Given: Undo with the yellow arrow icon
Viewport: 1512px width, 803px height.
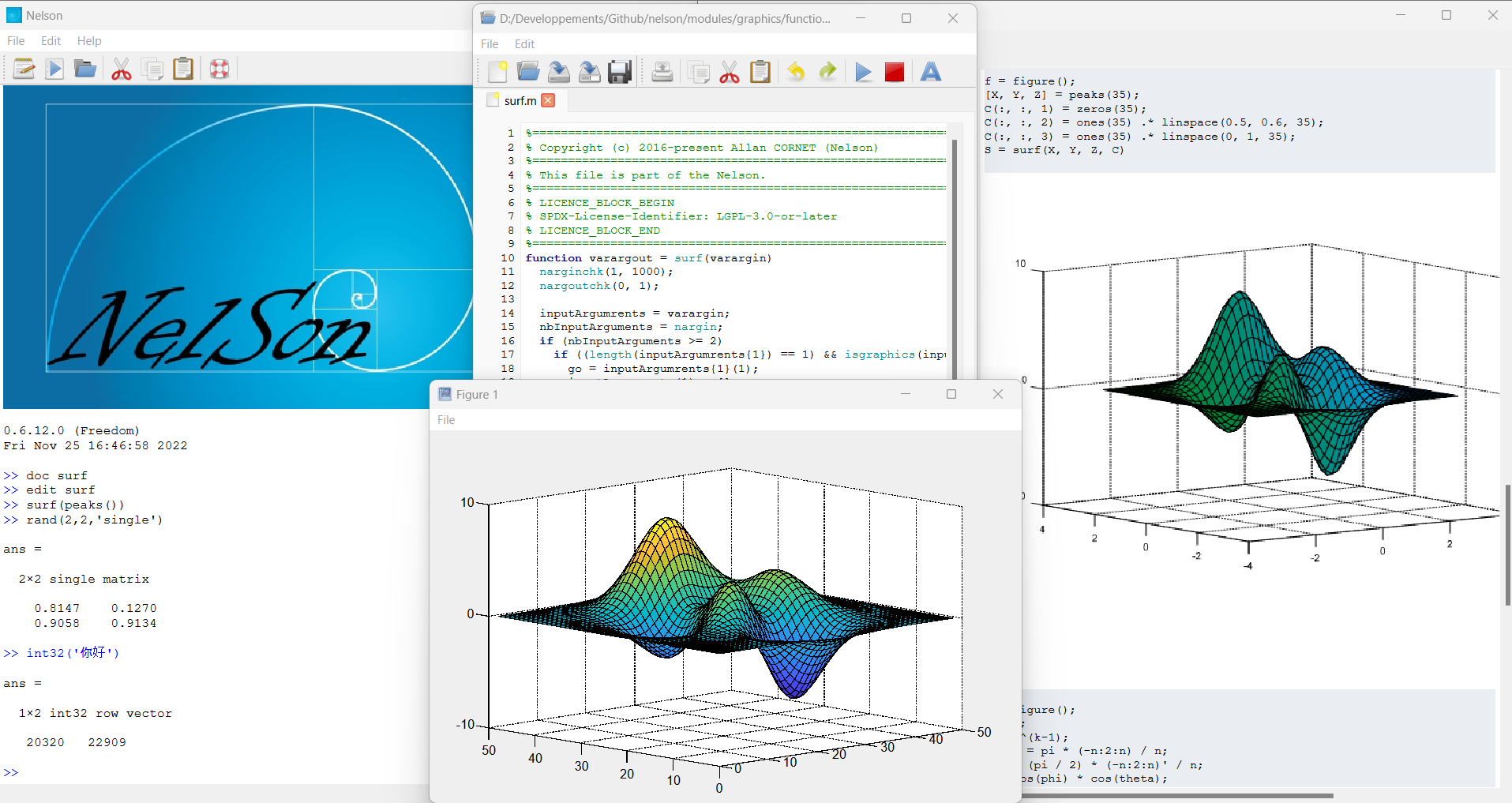Looking at the screenshot, I should pyautogui.click(x=796, y=72).
